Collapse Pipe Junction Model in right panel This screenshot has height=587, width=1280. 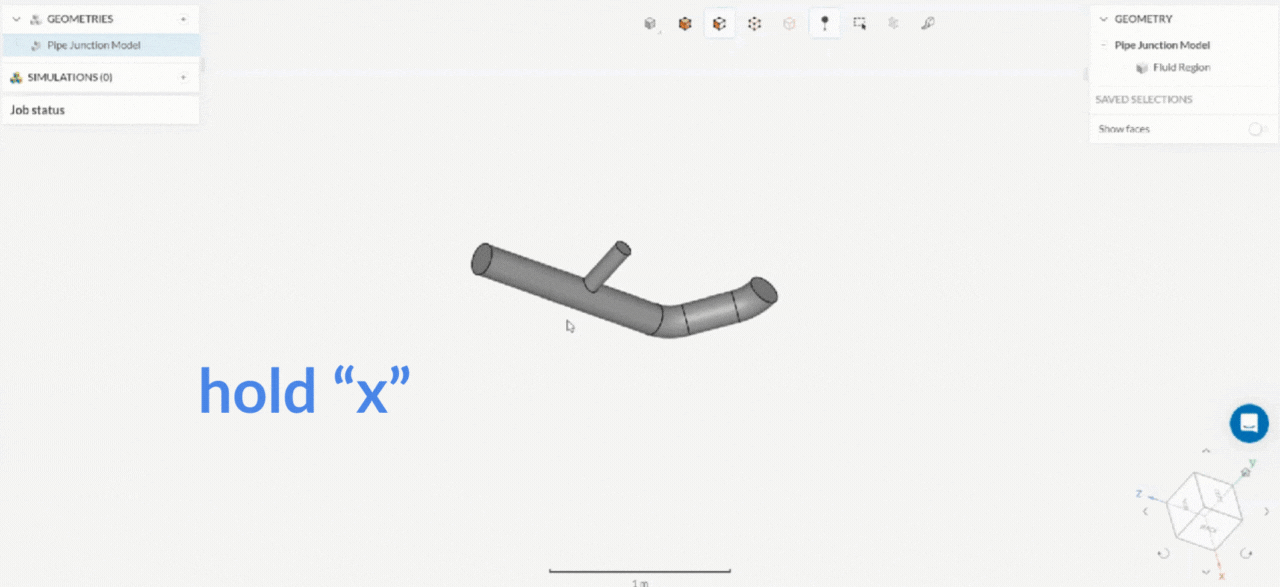1103,45
